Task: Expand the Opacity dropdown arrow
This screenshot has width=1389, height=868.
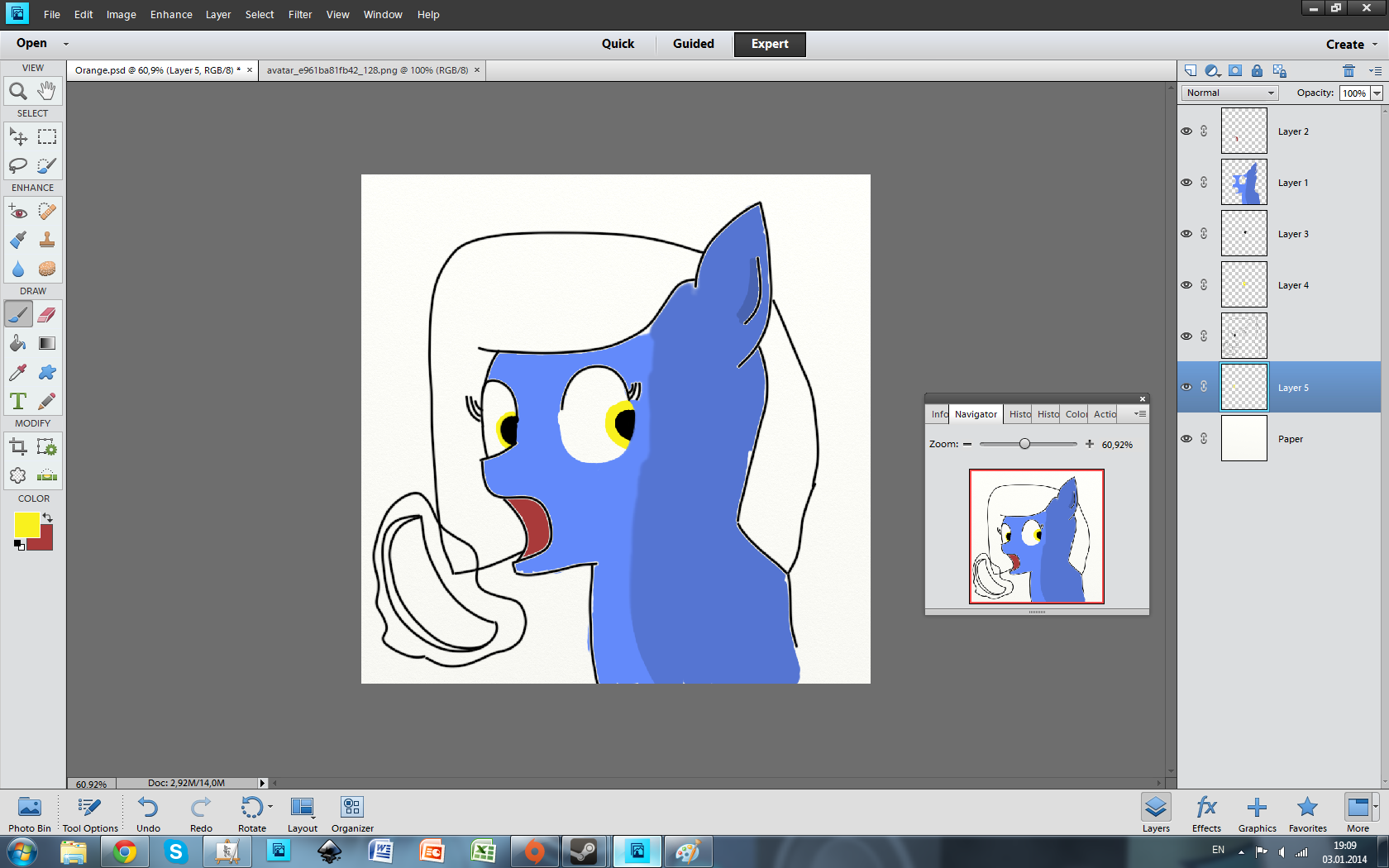Action: pyautogui.click(x=1377, y=93)
